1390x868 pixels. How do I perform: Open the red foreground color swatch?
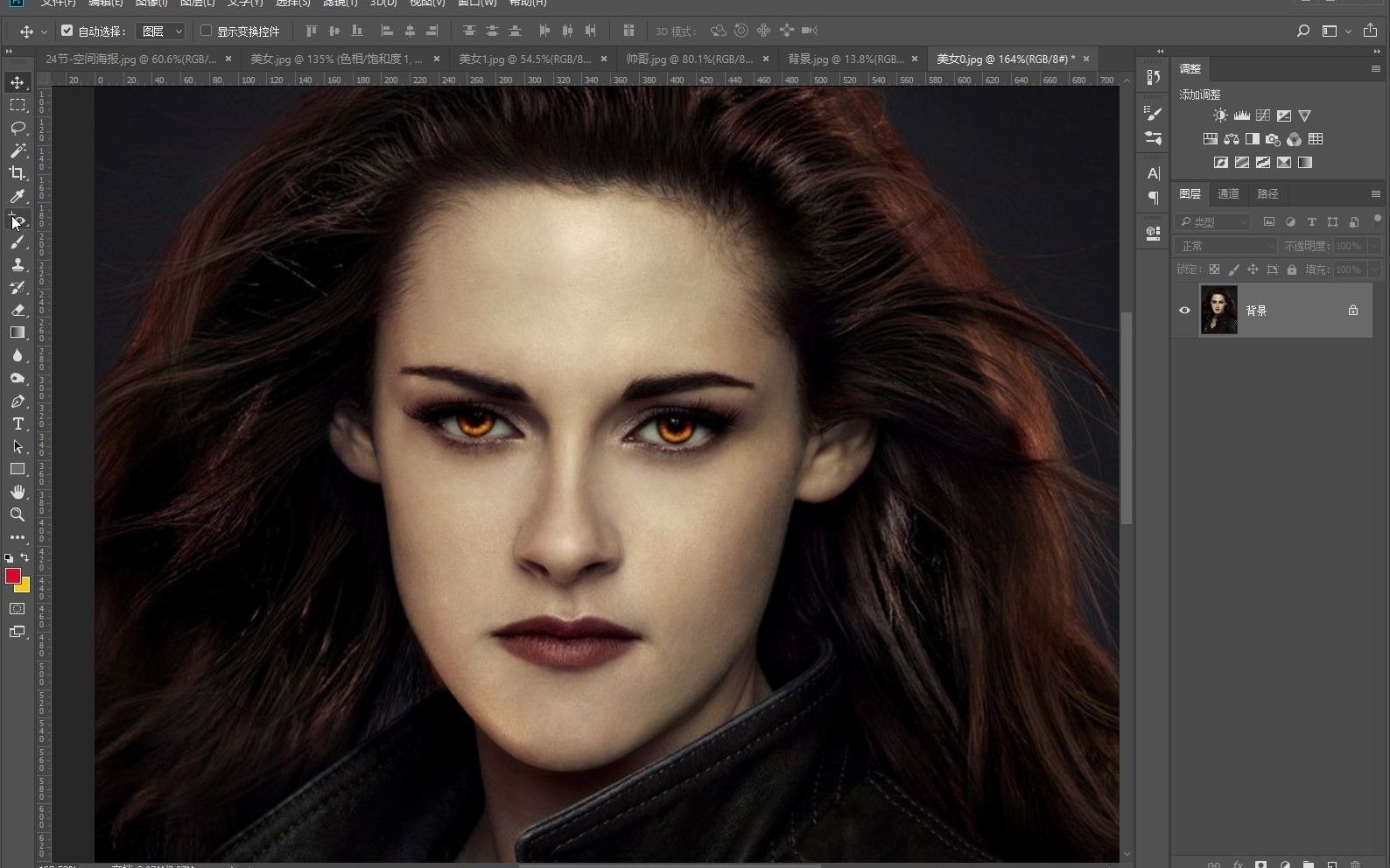[12, 575]
